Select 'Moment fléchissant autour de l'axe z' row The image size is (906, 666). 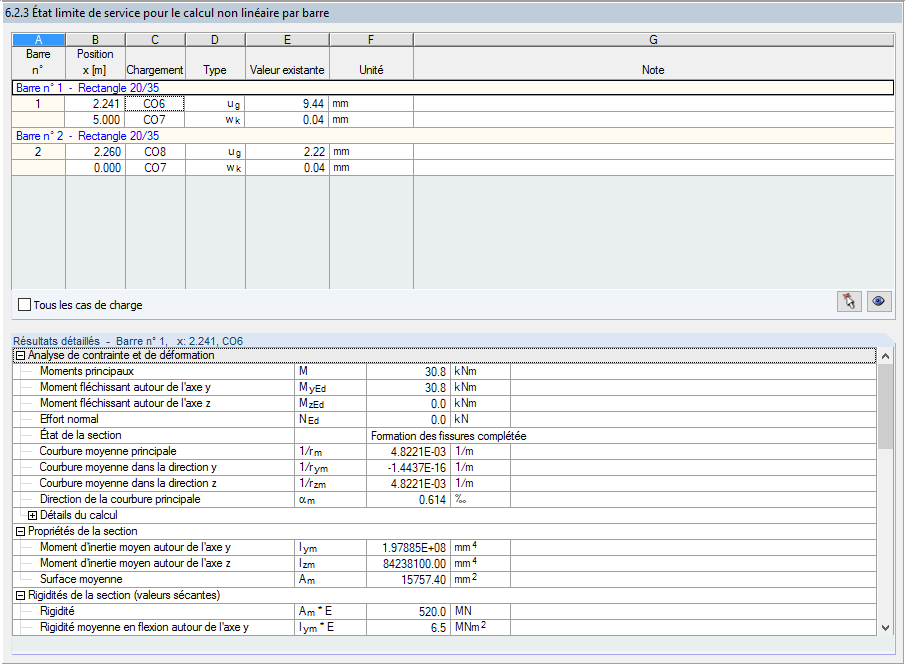coord(444,404)
